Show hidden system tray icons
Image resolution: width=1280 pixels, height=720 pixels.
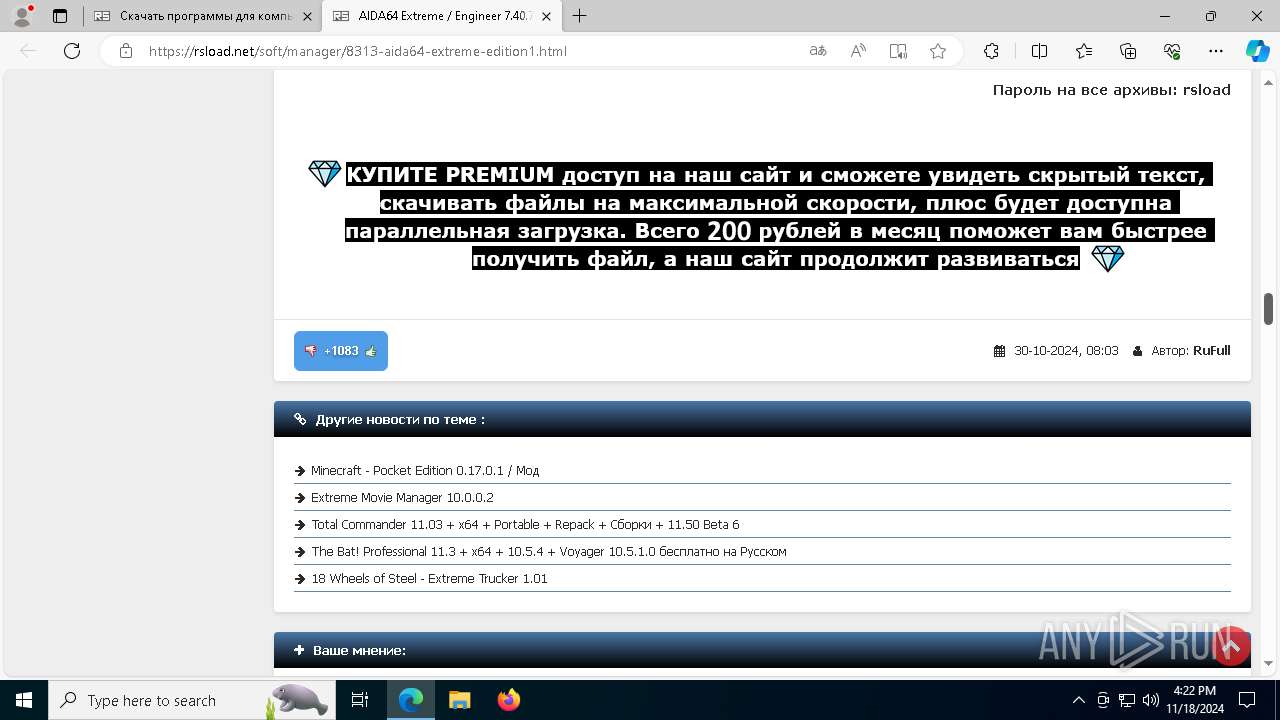point(1078,700)
